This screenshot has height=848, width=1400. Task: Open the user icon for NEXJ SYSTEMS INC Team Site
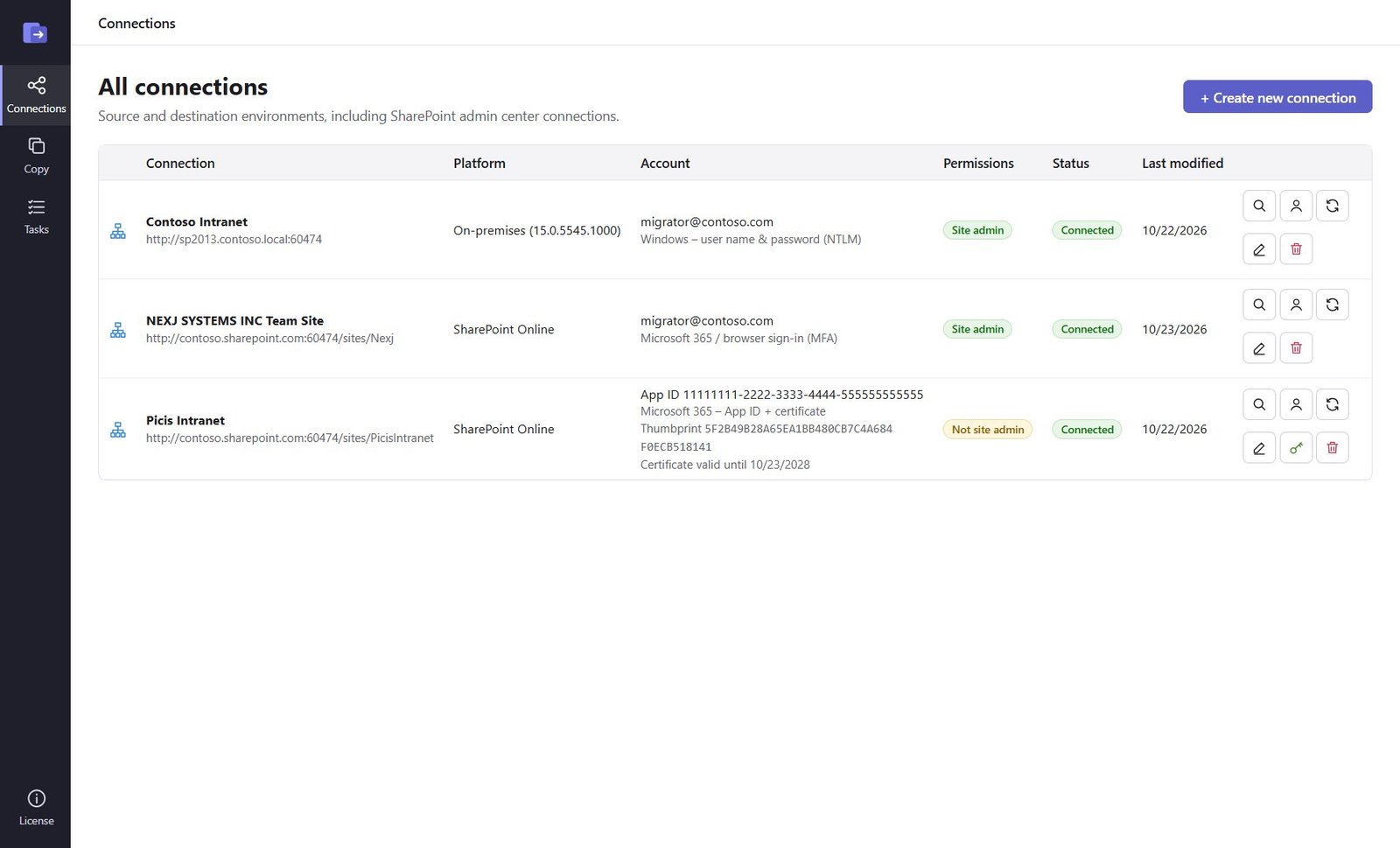click(1296, 305)
